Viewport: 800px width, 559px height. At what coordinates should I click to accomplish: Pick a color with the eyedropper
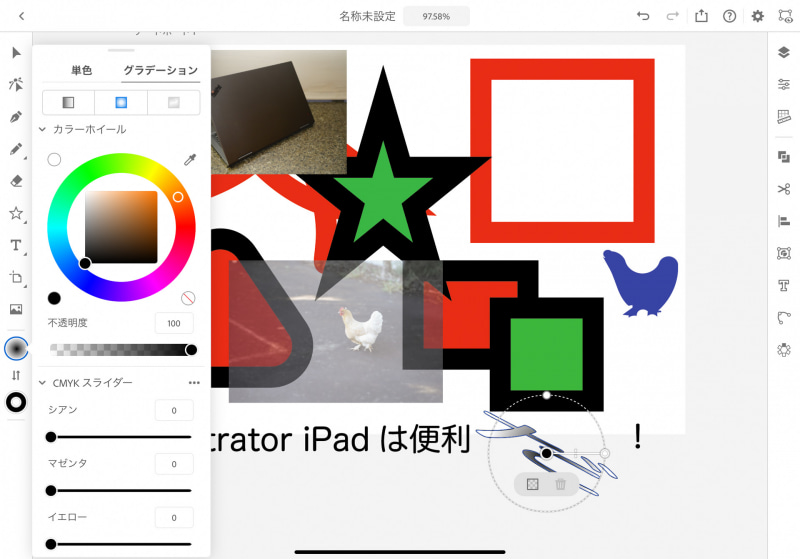click(x=190, y=160)
